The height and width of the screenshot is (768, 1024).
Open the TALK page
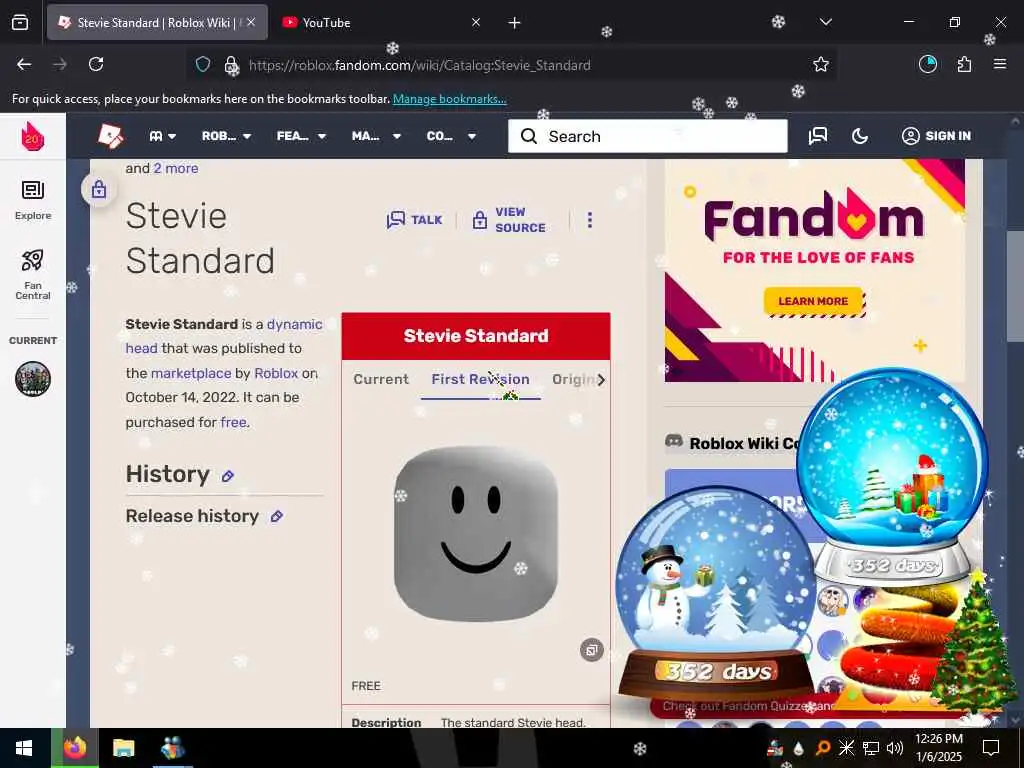pyautogui.click(x=415, y=219)
